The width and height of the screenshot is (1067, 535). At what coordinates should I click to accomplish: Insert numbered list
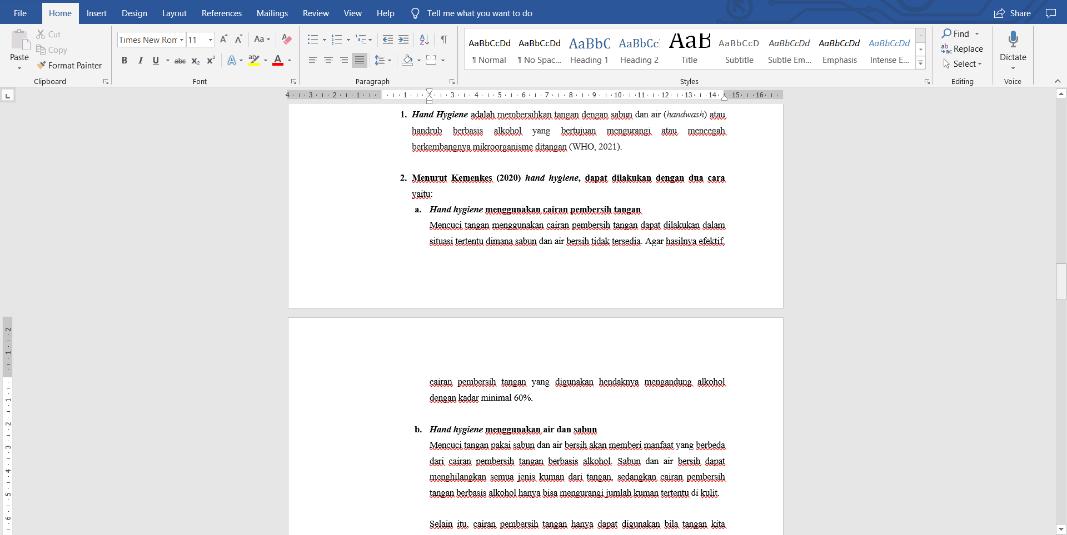point(336,39)
